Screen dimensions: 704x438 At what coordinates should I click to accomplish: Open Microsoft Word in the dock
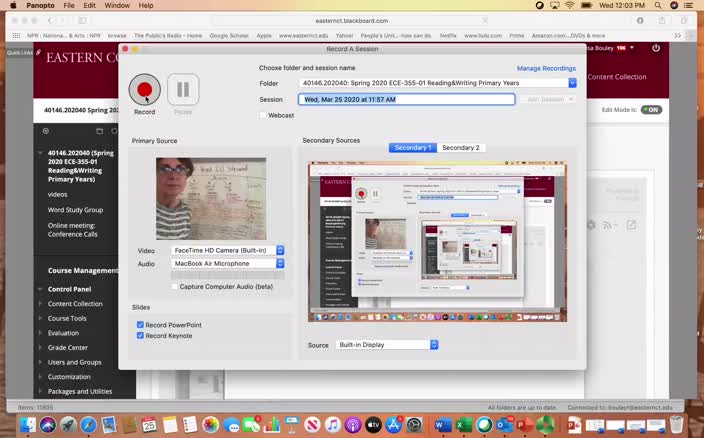442,425
